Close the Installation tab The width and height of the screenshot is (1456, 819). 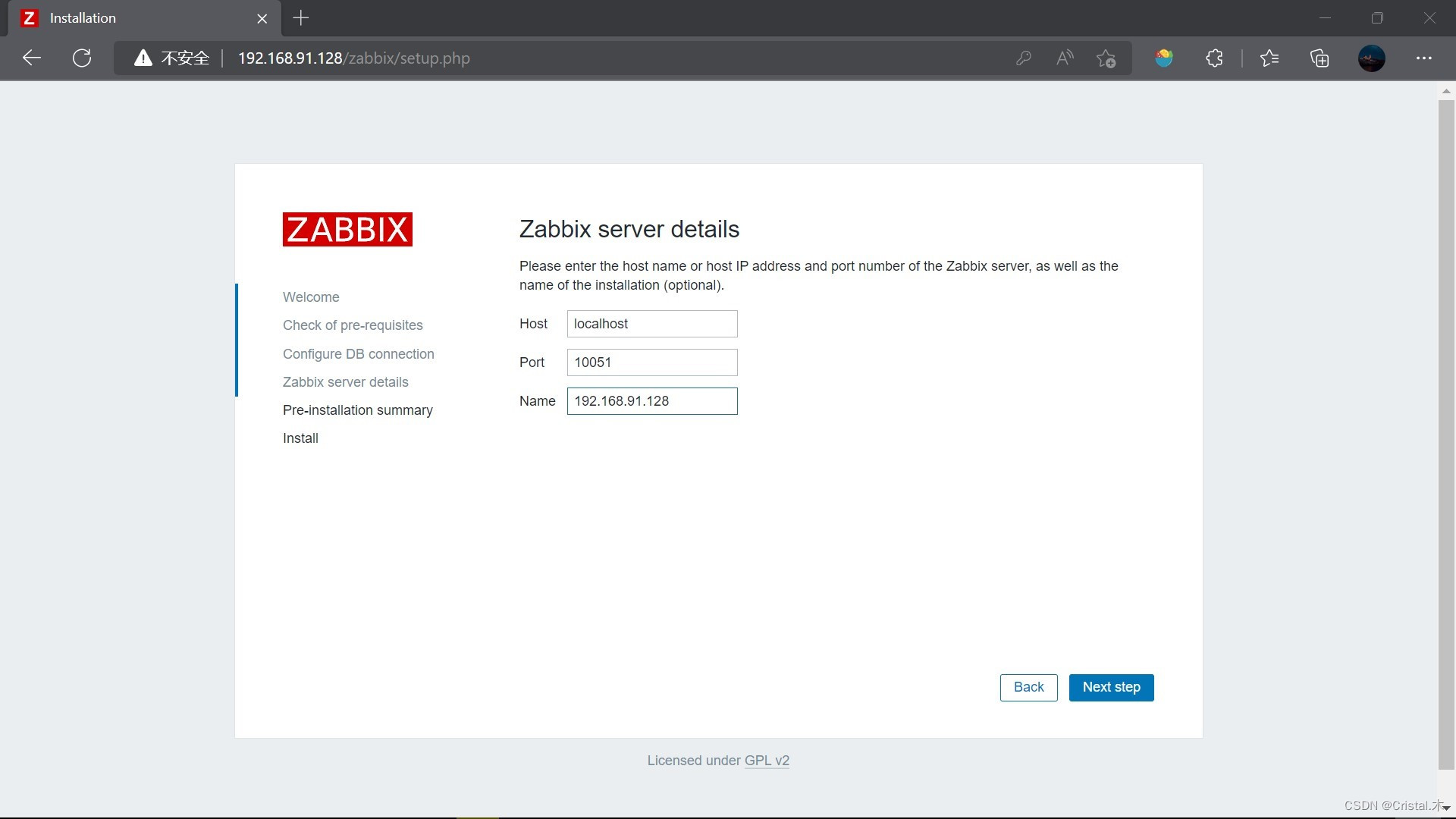(x=262, y=18)
